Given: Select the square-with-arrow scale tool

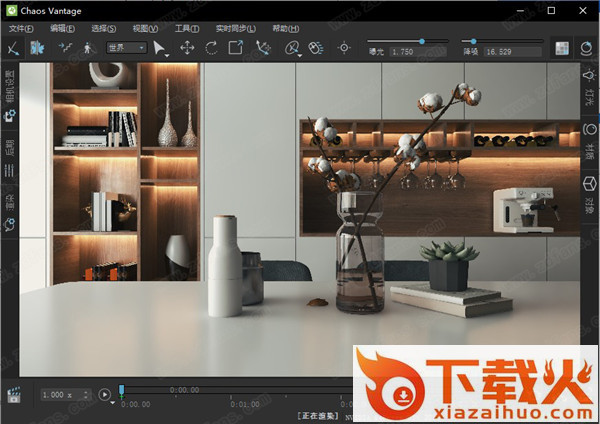Looking at the screenshot, I should (x=236, y=48).
